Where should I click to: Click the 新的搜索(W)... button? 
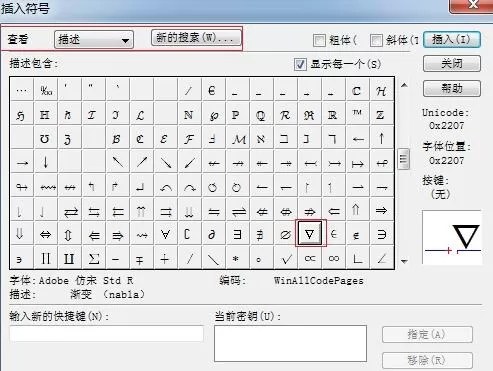[x=196, y=37]
